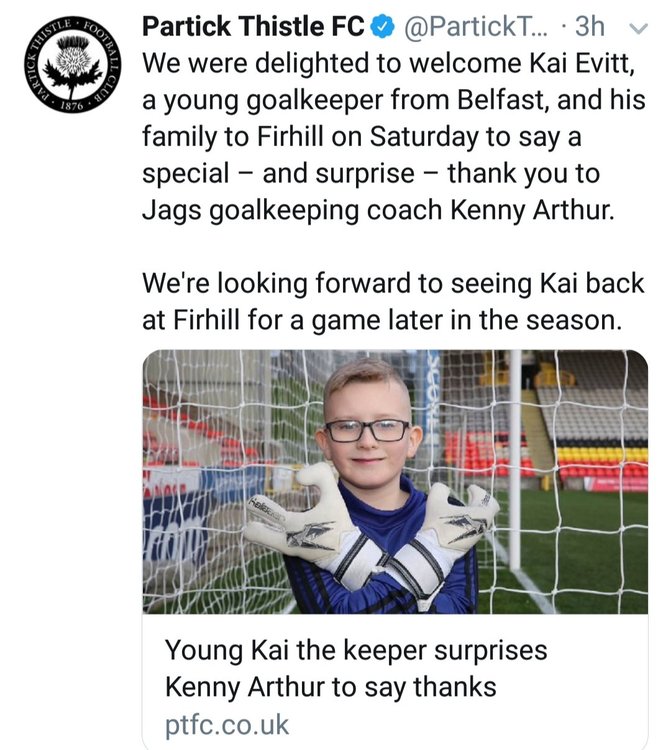The width and height of the screenshot is (671, 750).
Task: Click the thistle emblem in the club logo
Action: 73,64
